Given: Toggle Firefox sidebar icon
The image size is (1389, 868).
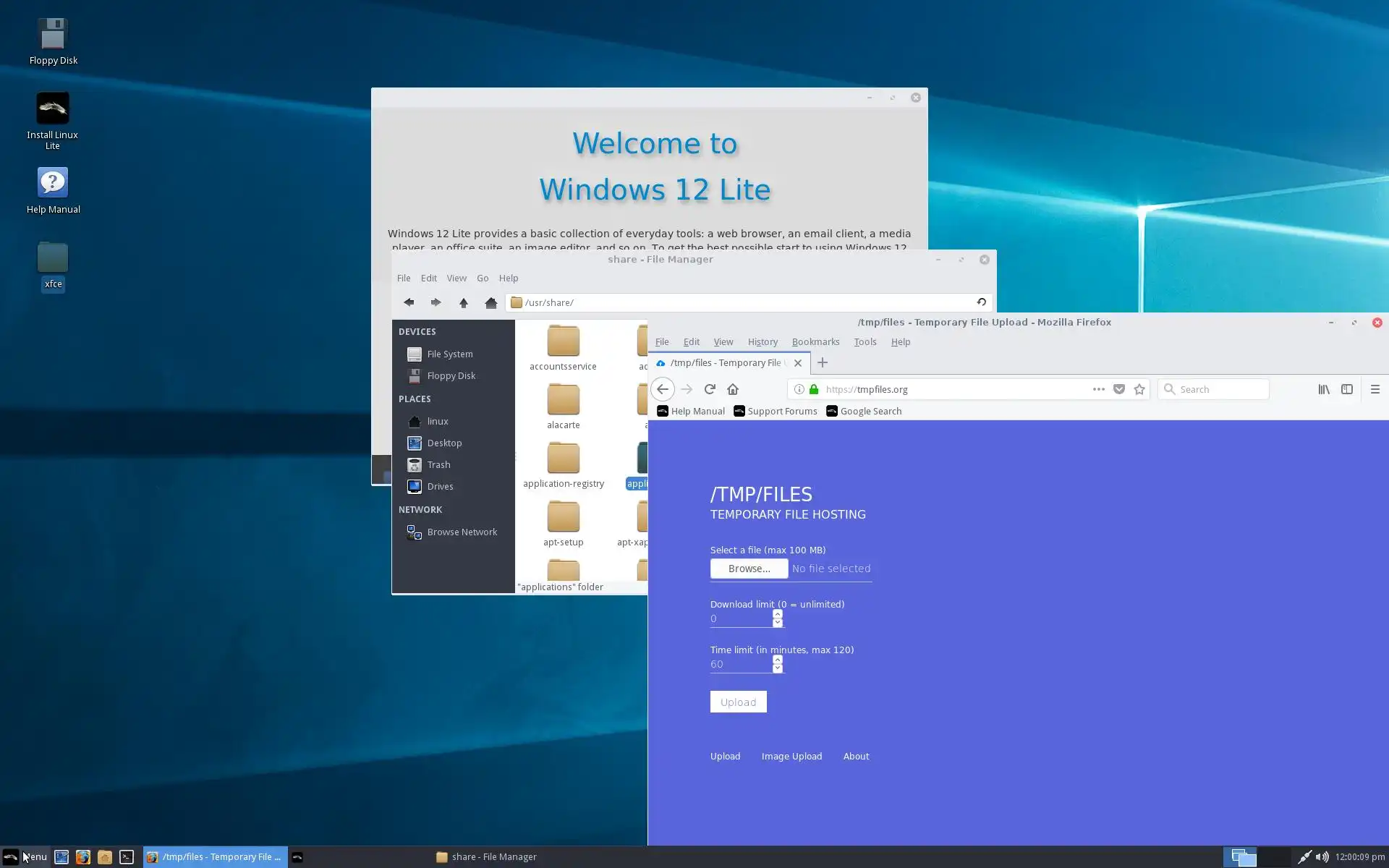Looking at the screenshot, I should (1347, 389).
